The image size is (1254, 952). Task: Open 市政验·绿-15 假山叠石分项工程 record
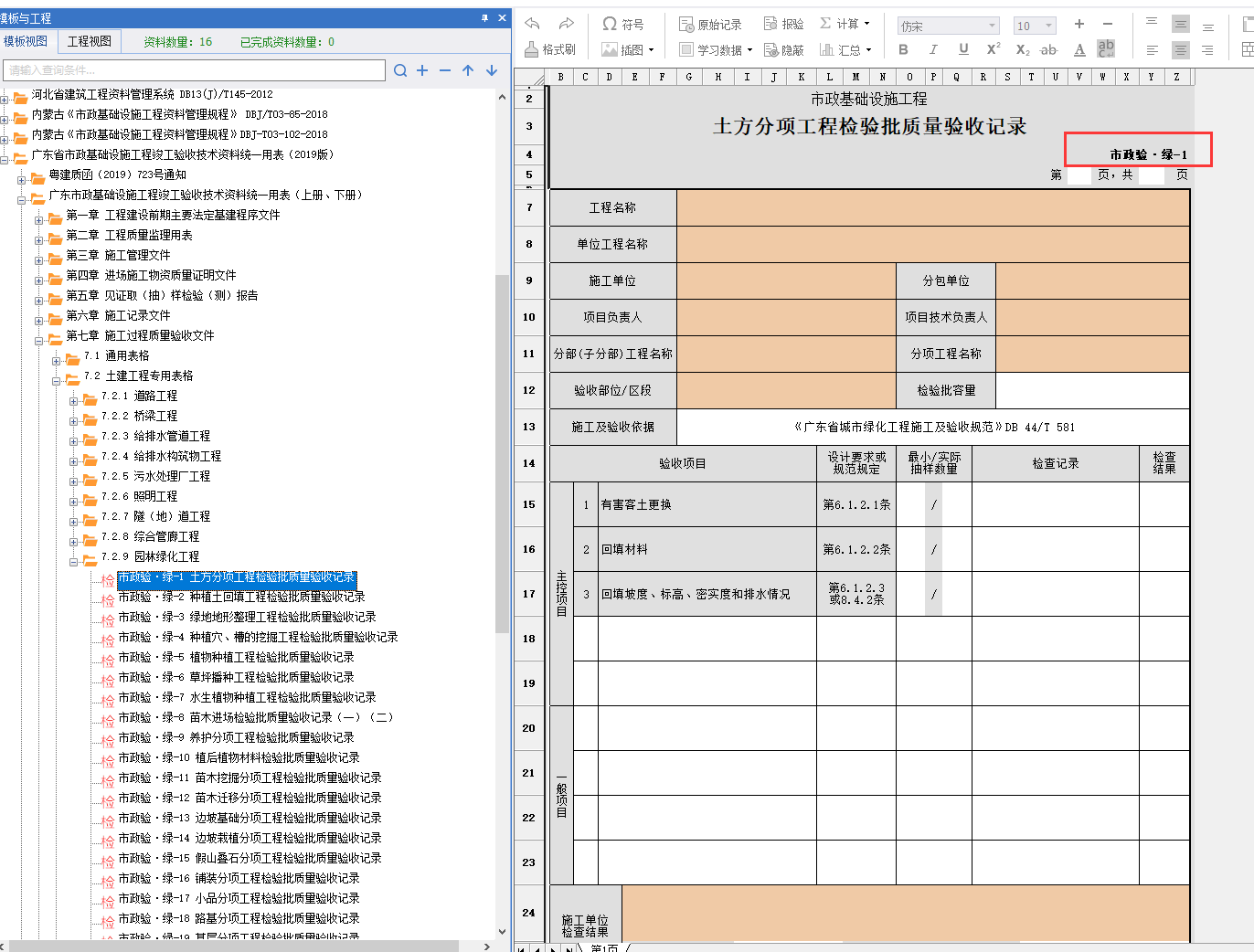pyautogui.click(x=250, y=858)
